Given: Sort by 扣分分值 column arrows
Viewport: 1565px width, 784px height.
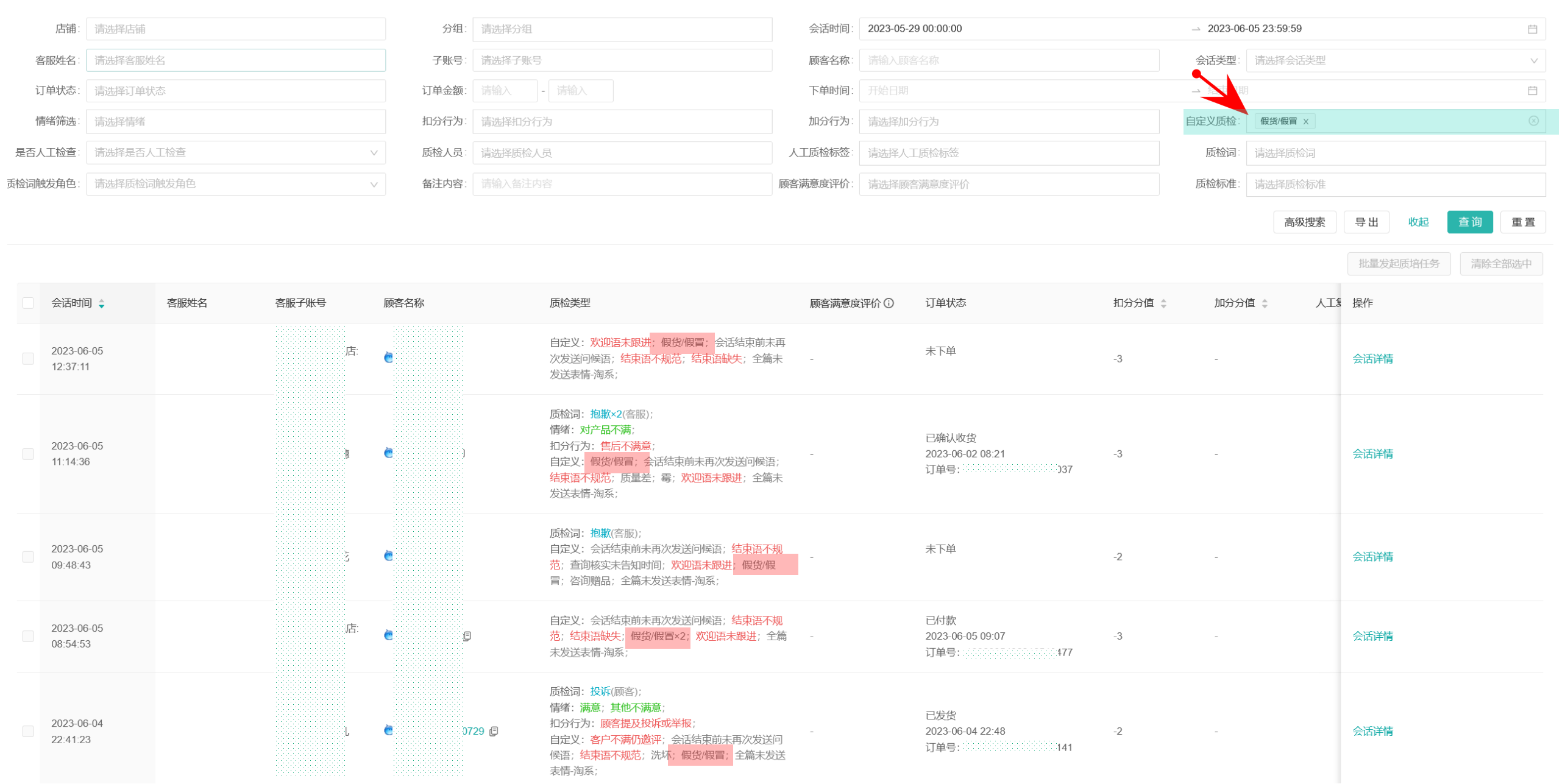Looking at the screenshot, I should pos(1163,304).
